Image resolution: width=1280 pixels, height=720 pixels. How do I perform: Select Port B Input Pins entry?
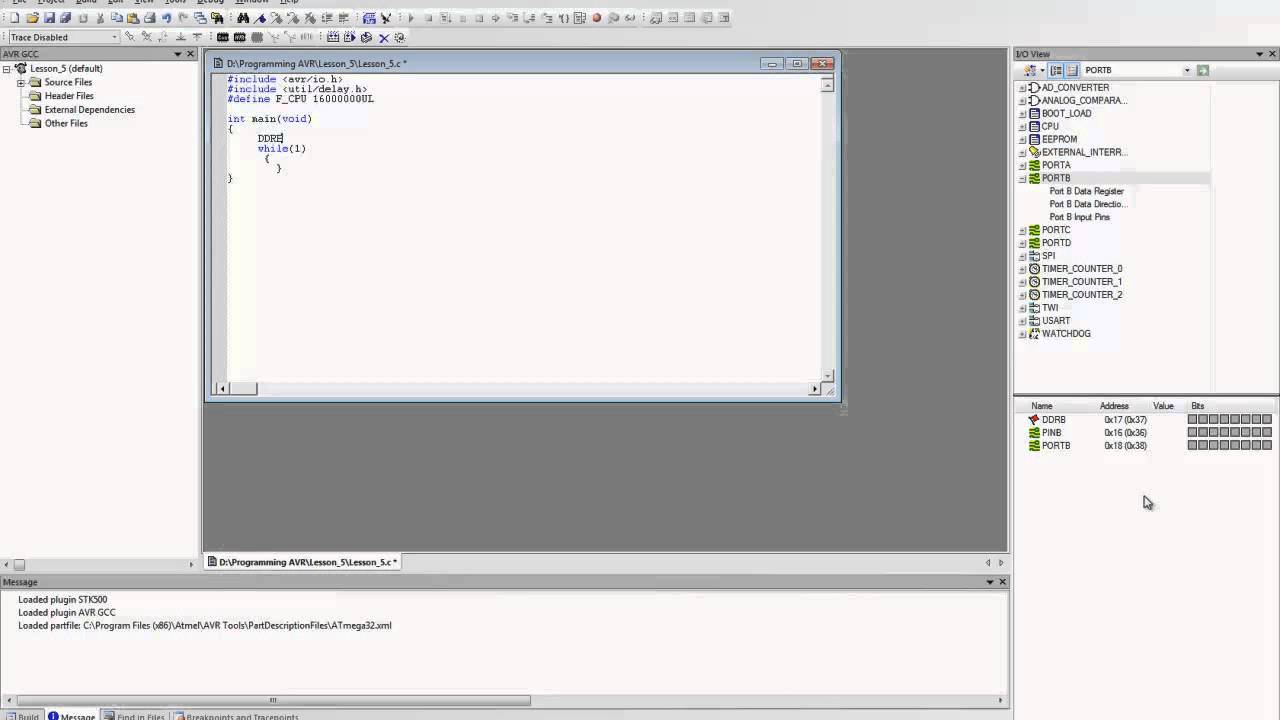click(1079, 217)
